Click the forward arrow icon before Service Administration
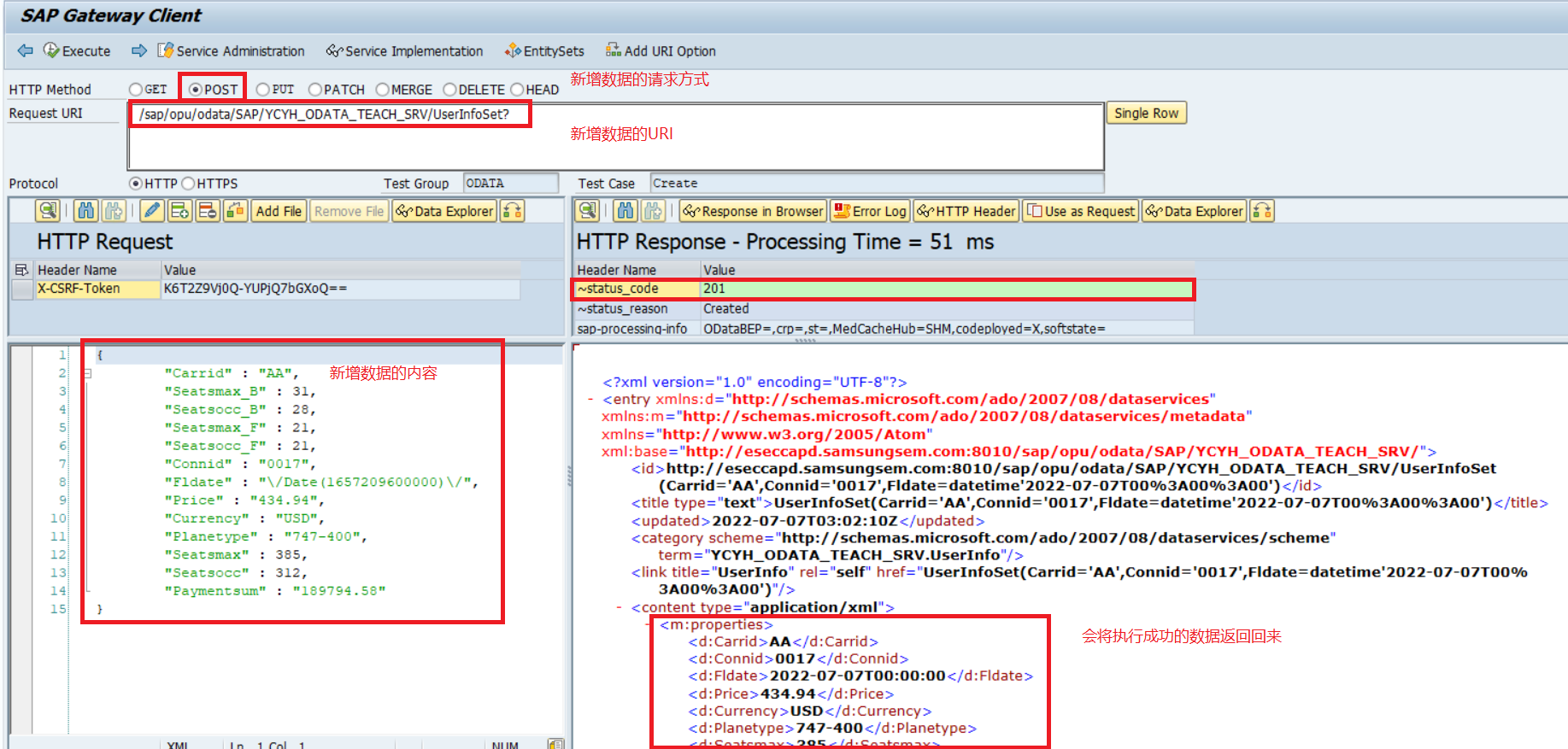The image size is (1568, 749). 139,51
